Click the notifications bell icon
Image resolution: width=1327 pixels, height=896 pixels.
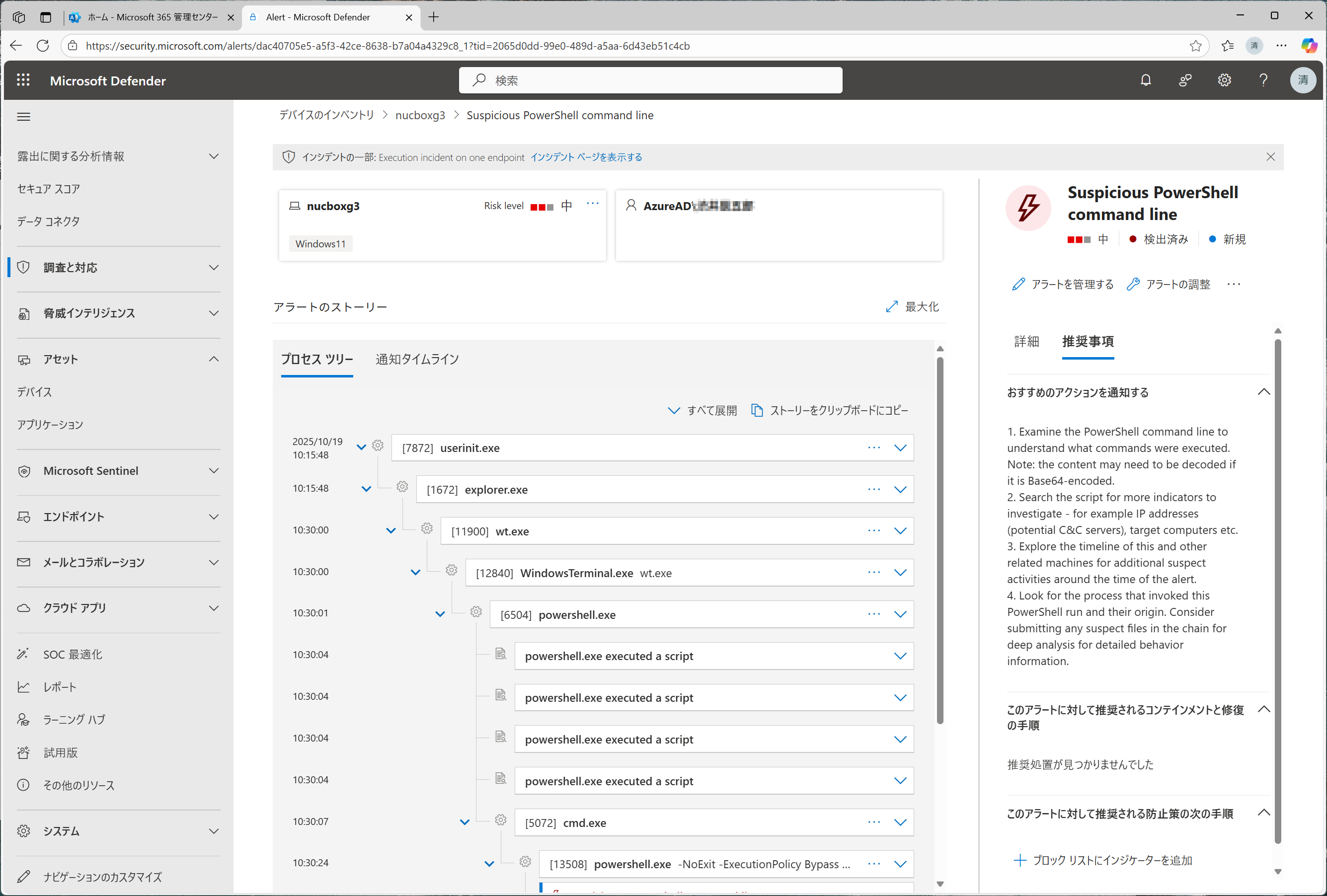point(1146,80)
